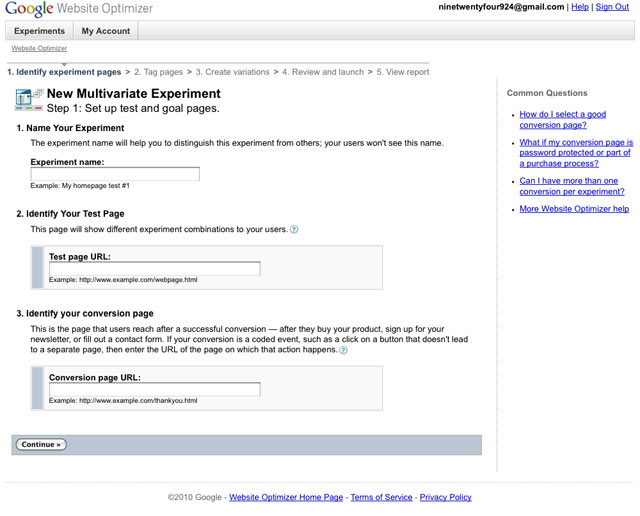Click the account email ninetwentyfour924@gmail.com
Screen dimensions: 640x516
501,7
